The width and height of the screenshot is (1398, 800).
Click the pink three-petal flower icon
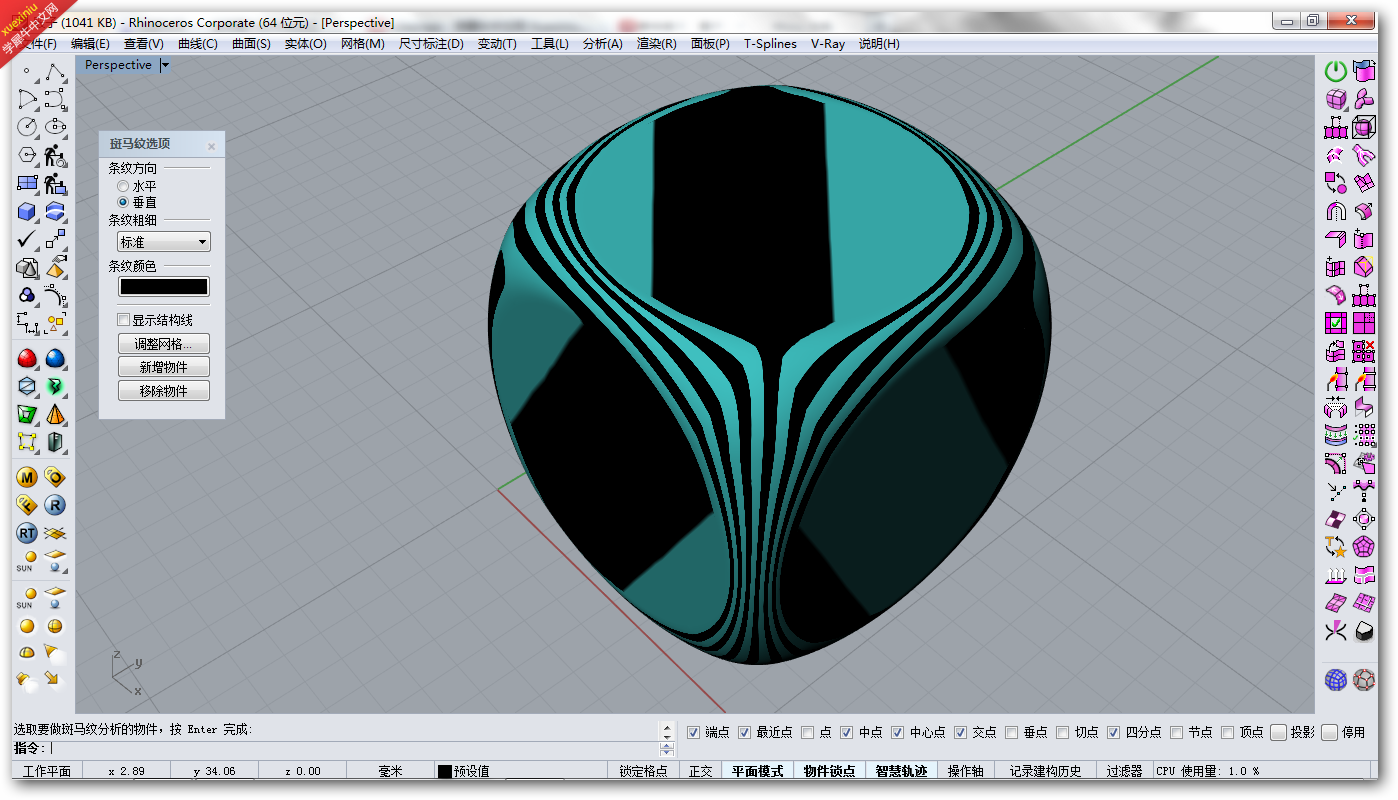[1364, 99]
